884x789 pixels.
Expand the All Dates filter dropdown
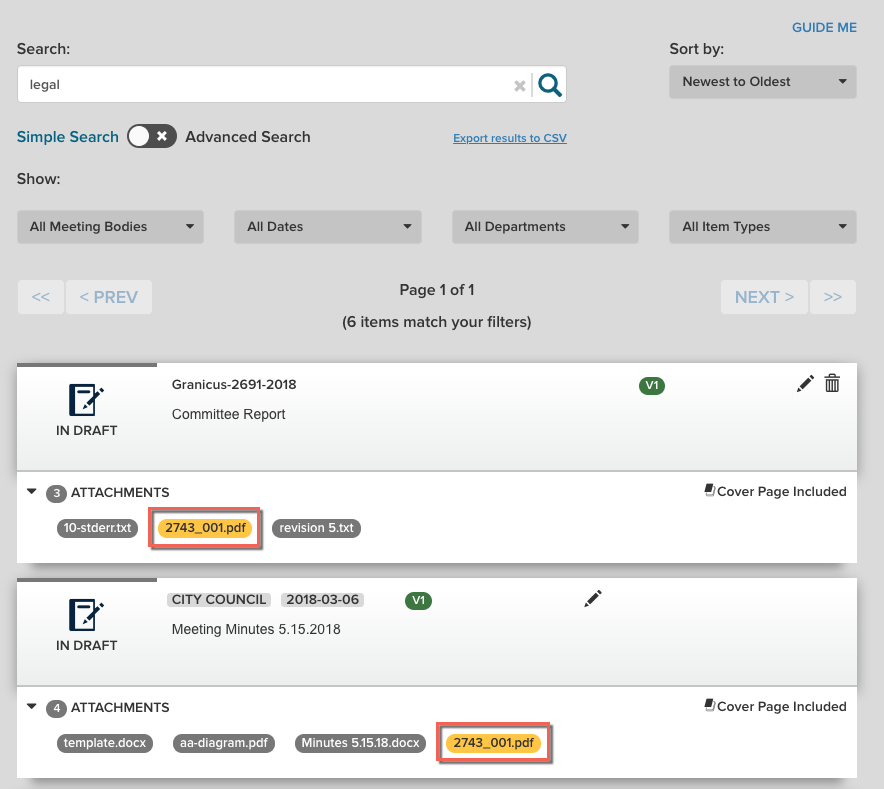(x=327, y=227)
